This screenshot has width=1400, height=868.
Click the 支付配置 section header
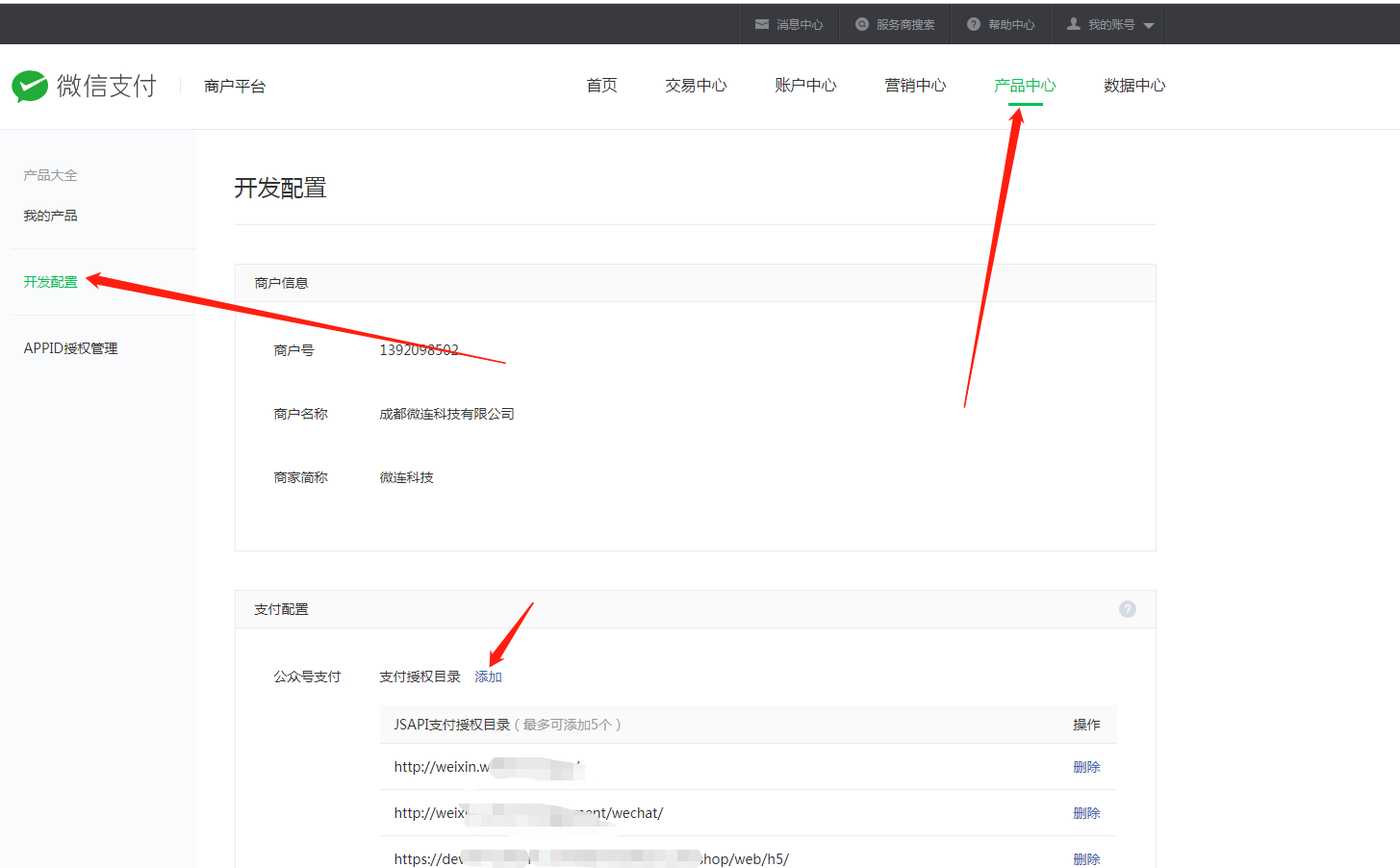click(281, 609)
